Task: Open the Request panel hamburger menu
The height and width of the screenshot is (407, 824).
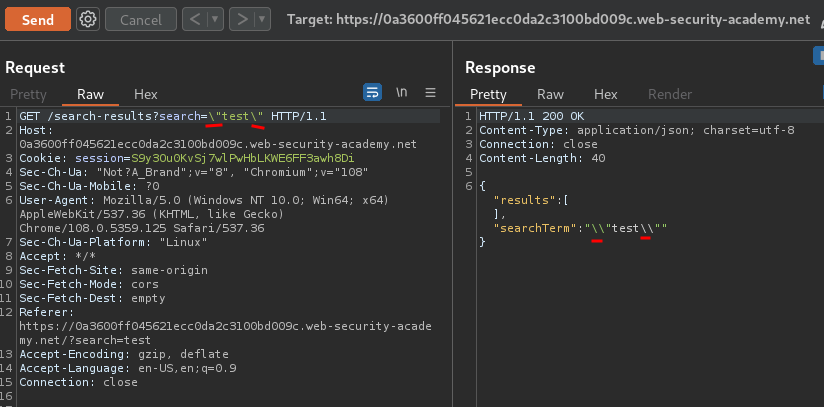Action: 430,93
